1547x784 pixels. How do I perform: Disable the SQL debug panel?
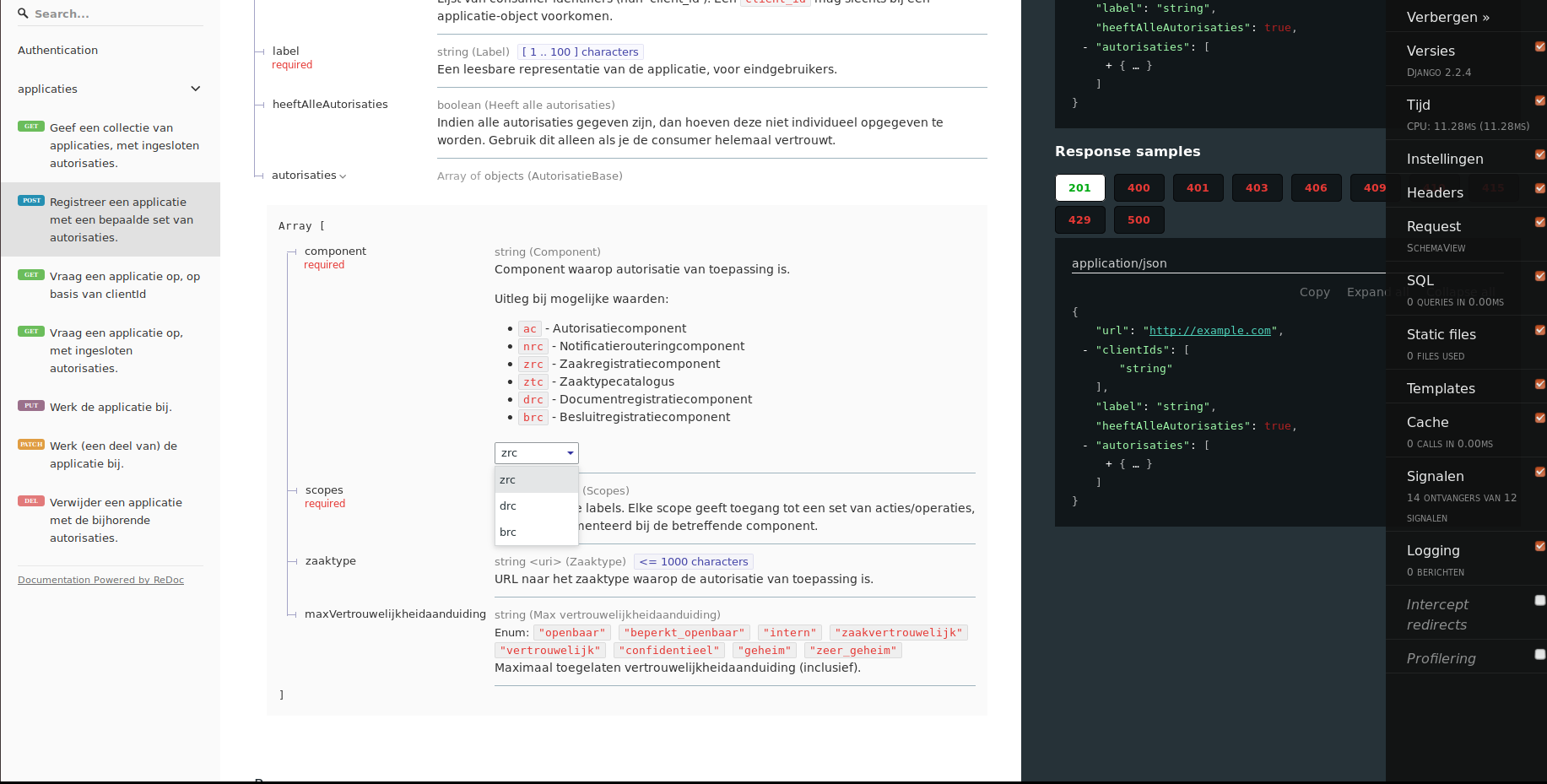pos(1540,276)
